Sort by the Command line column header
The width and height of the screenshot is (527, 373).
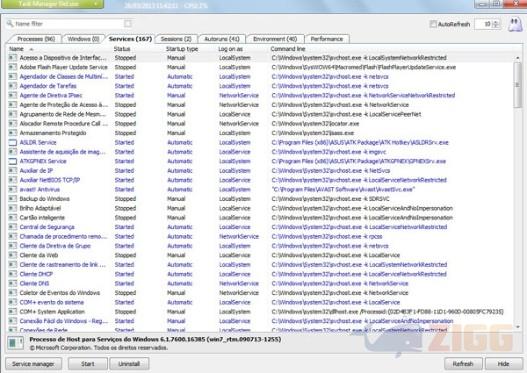288,49
